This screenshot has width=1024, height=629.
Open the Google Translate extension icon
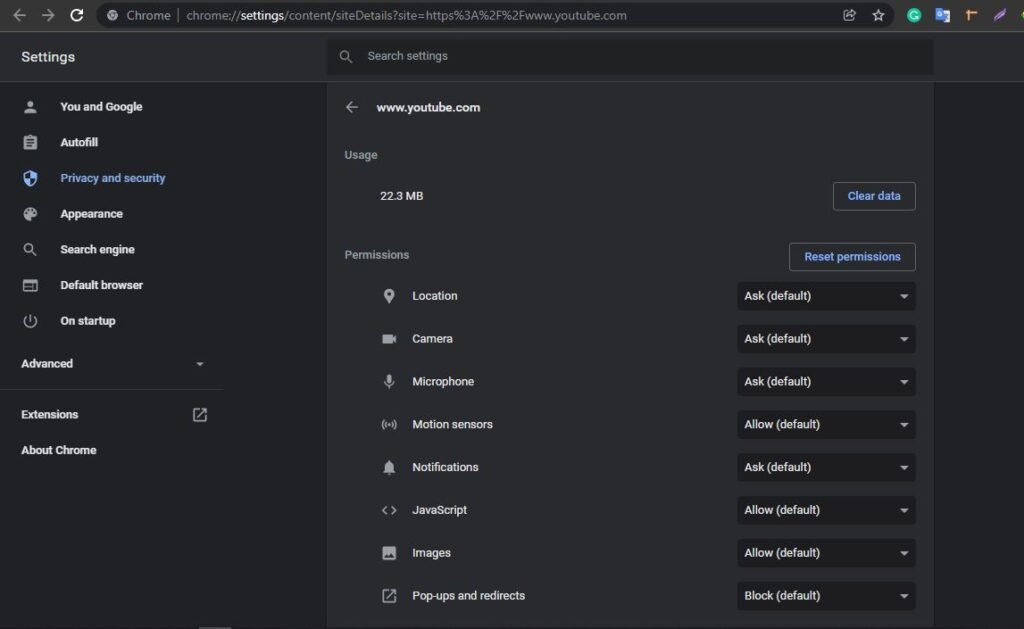click(x=942, y=15)
